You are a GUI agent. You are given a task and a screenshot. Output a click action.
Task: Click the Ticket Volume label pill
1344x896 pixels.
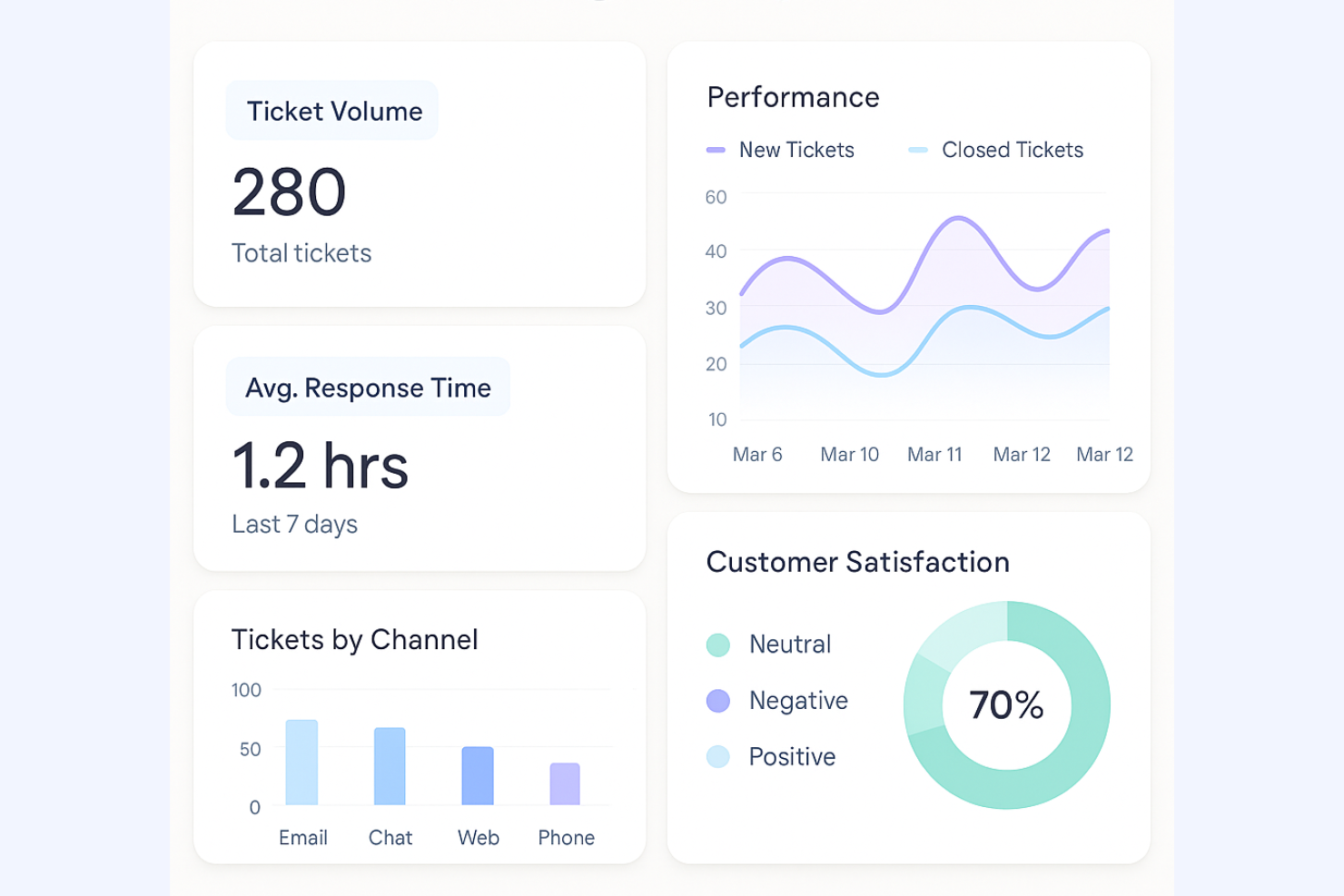click(x=332, y=111)
